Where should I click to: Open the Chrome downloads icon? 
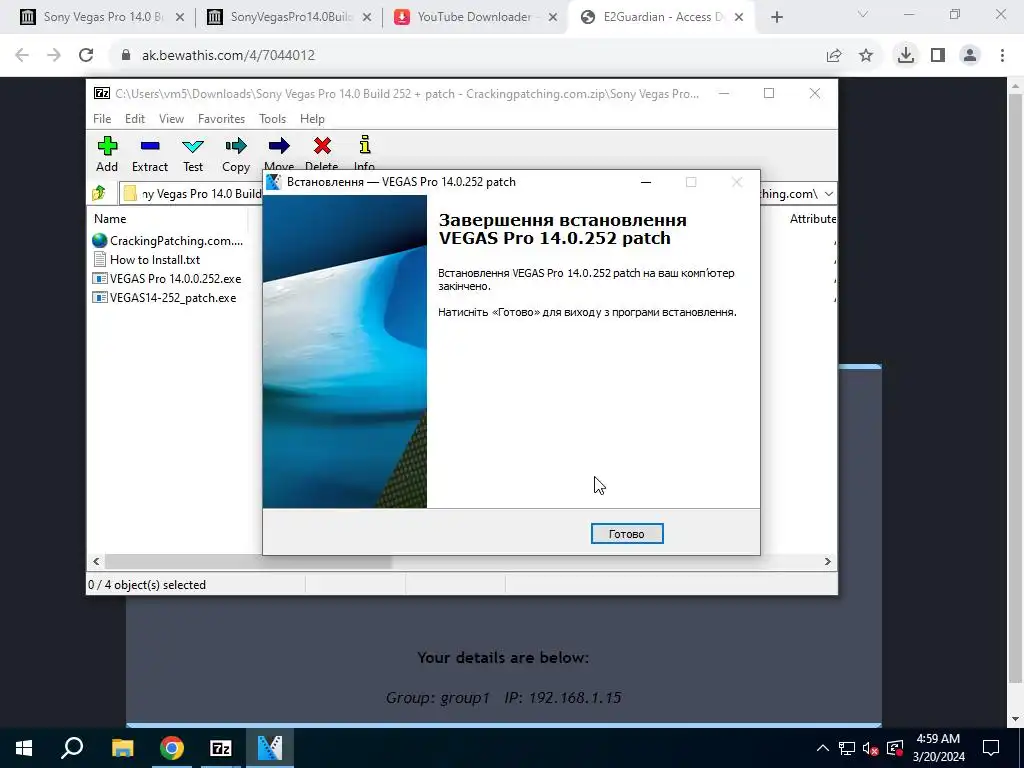(x=905, y=56)
